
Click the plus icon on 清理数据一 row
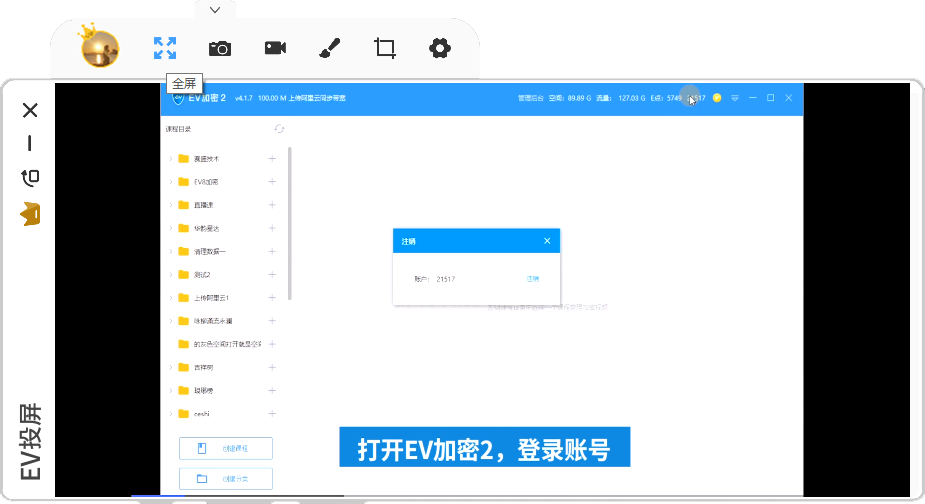(272, 251)
